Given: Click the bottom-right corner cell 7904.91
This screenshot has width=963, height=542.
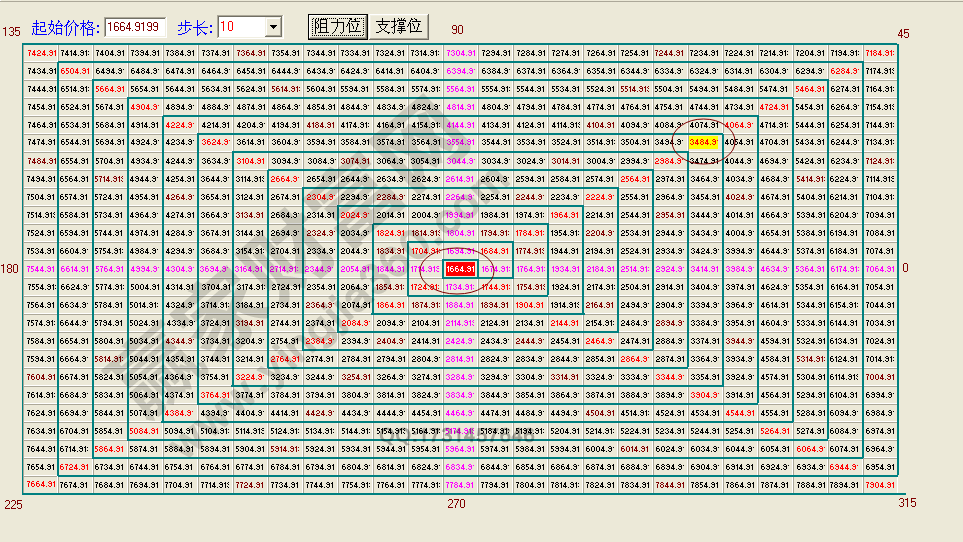Looking at the screenshot, I should click(x=880, y=485).
